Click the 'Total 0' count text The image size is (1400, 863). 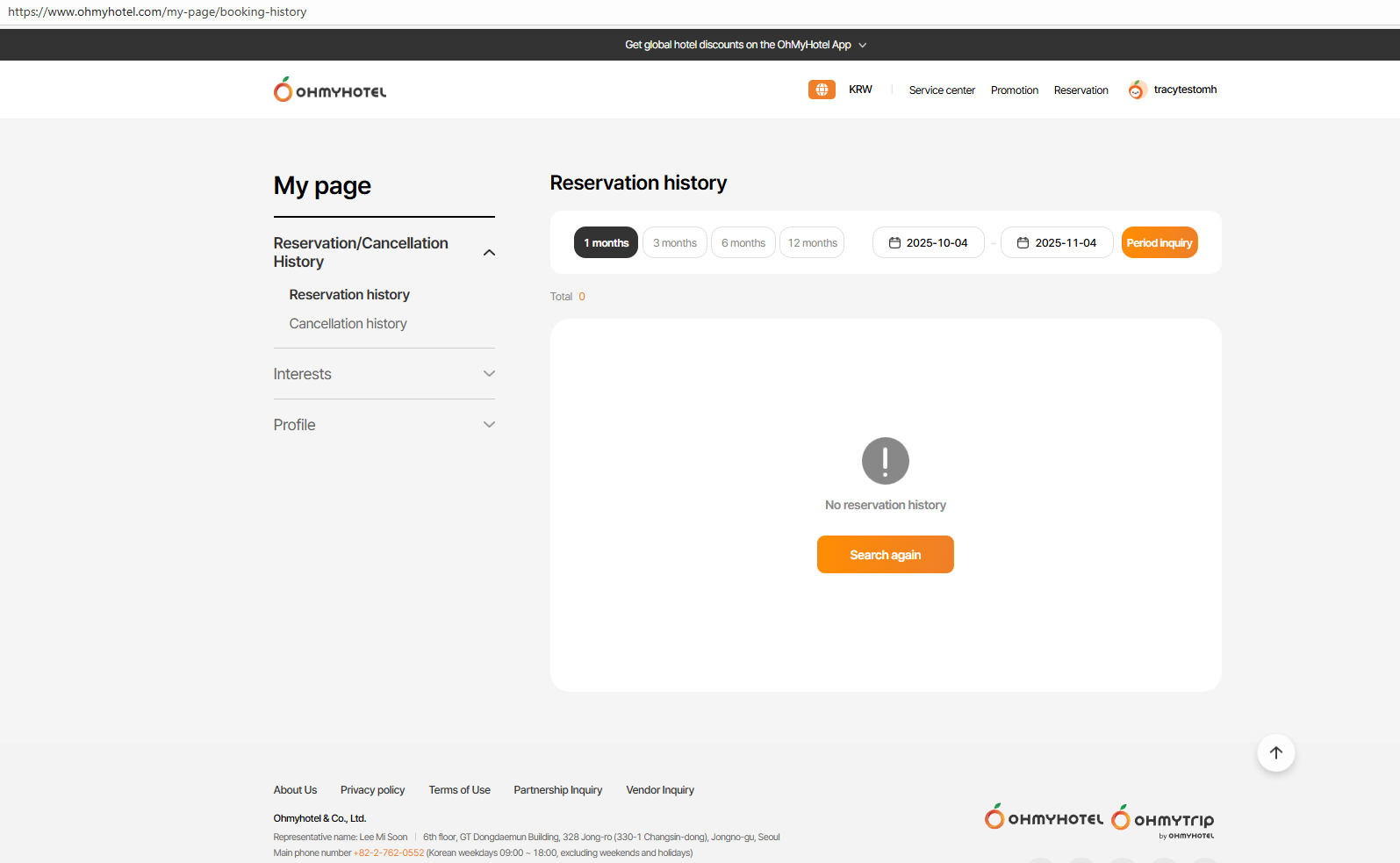point(568,297)
